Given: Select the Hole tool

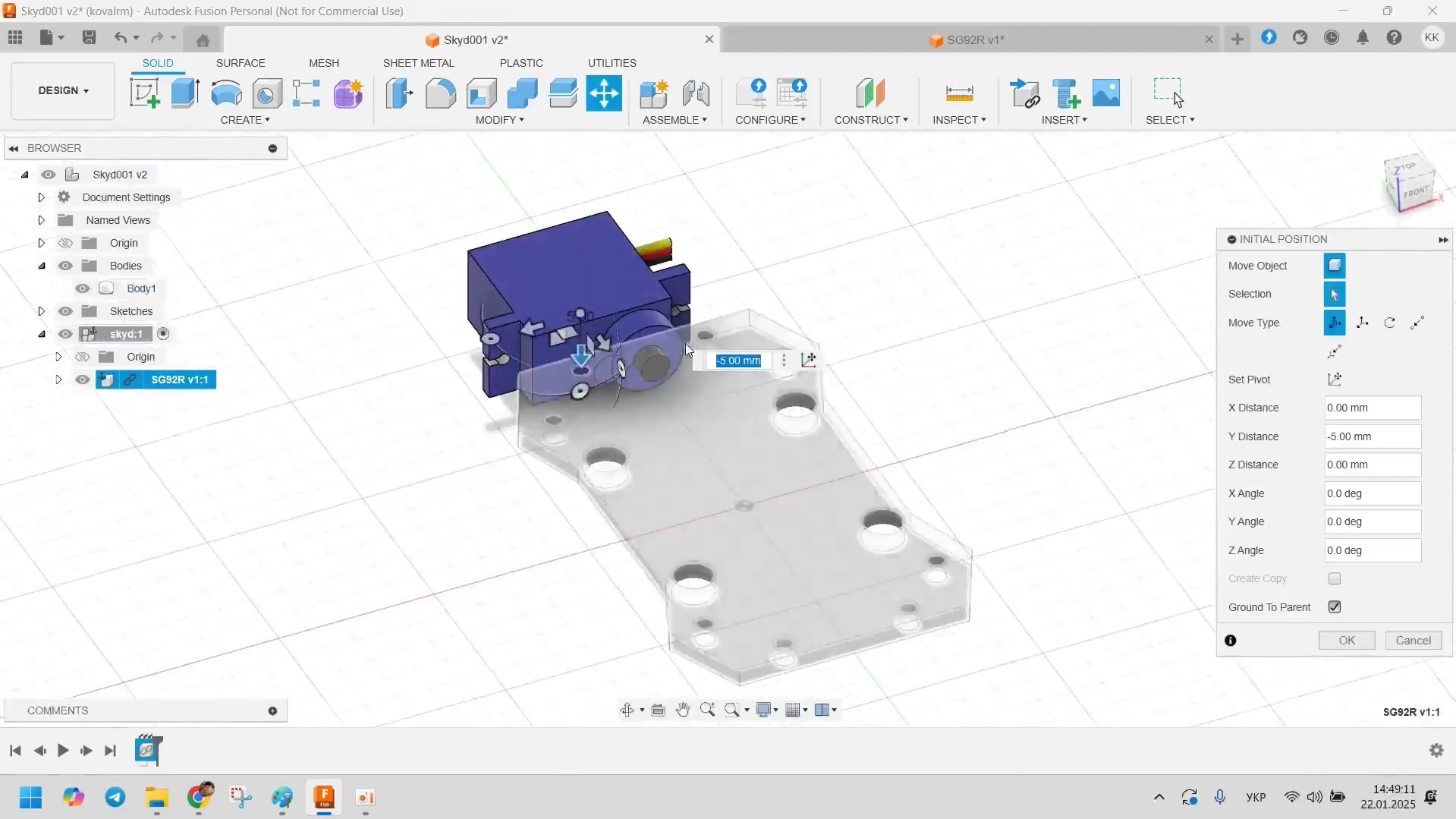Looking at the screenshot, I should coord(266,93).
